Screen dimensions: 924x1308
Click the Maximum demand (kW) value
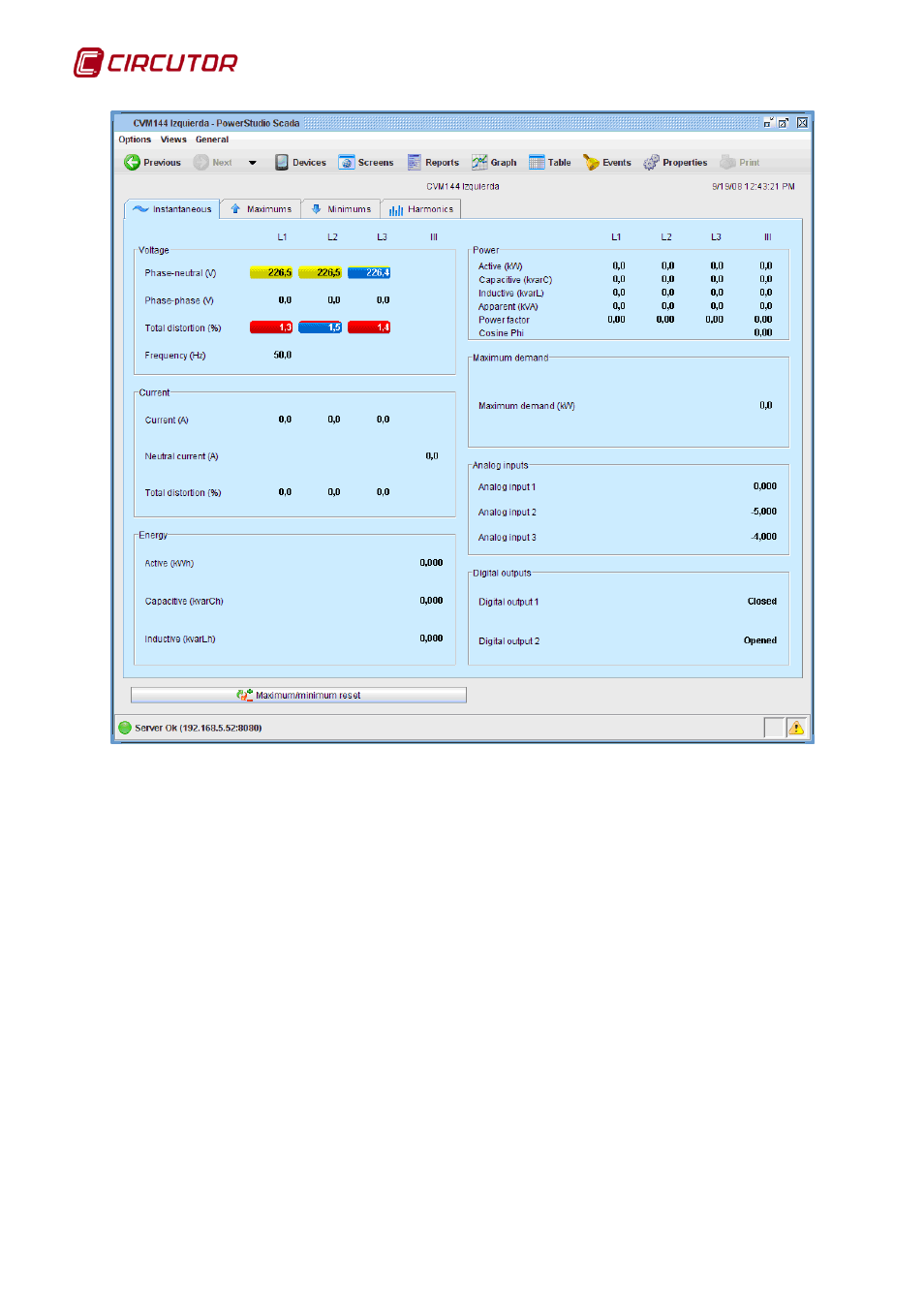(766, 406)
